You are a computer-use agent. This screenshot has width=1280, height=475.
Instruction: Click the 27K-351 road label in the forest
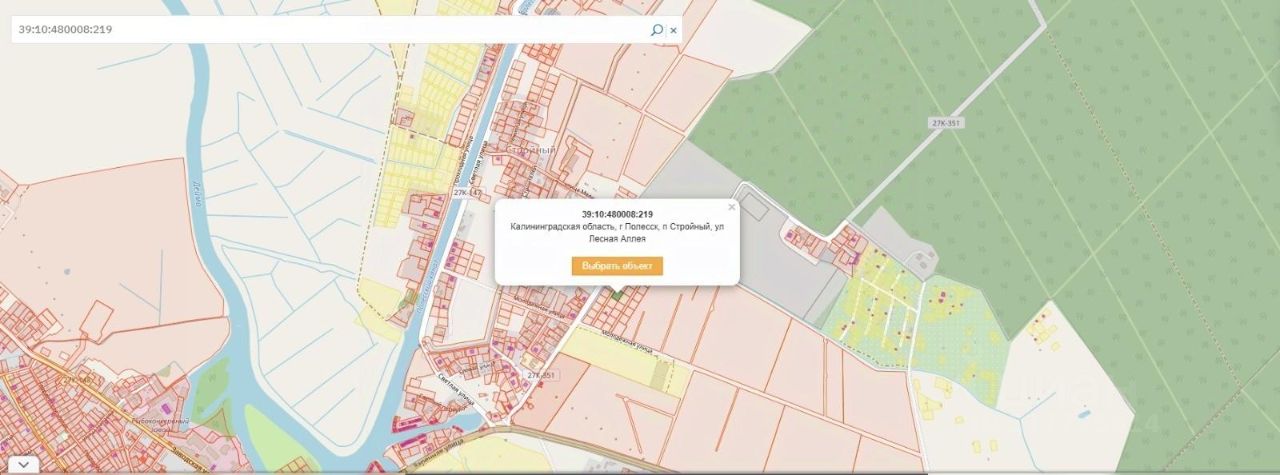944,122
